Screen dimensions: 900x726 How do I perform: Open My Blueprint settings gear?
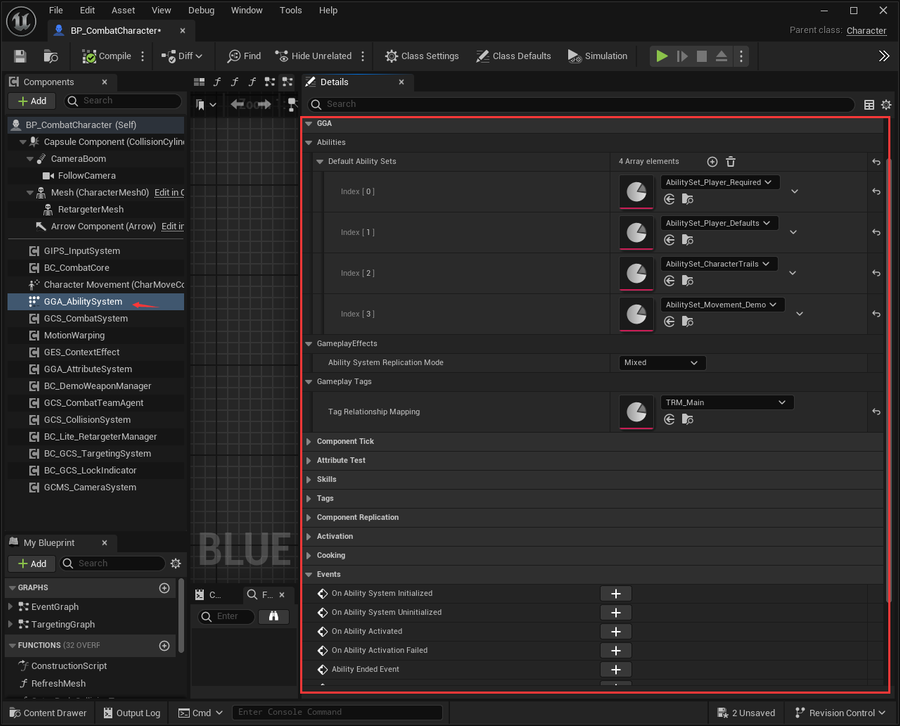(x=176, y=564)
